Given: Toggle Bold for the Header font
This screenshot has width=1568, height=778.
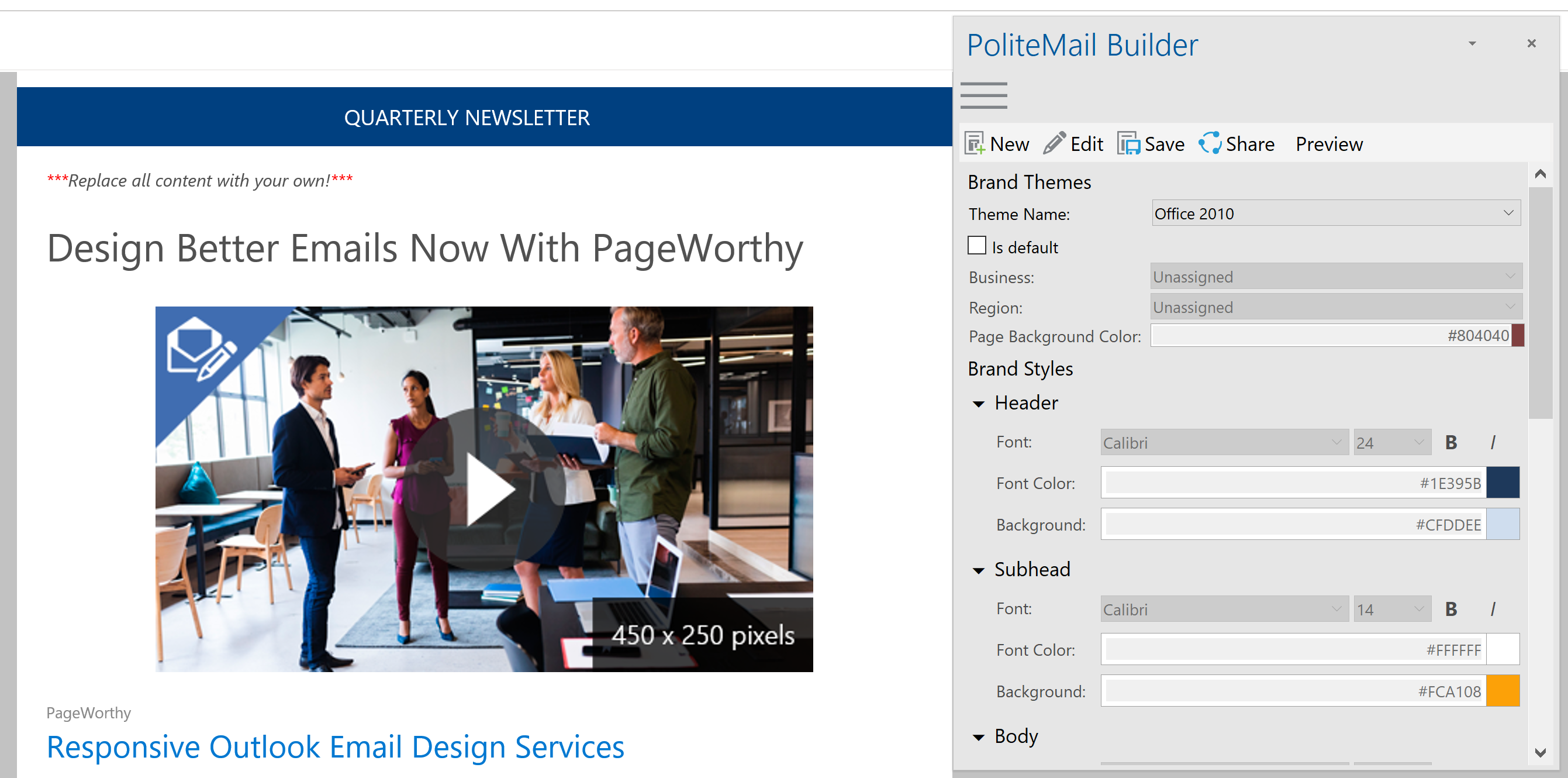Looking at the screenshot, I should (1450, 443).
